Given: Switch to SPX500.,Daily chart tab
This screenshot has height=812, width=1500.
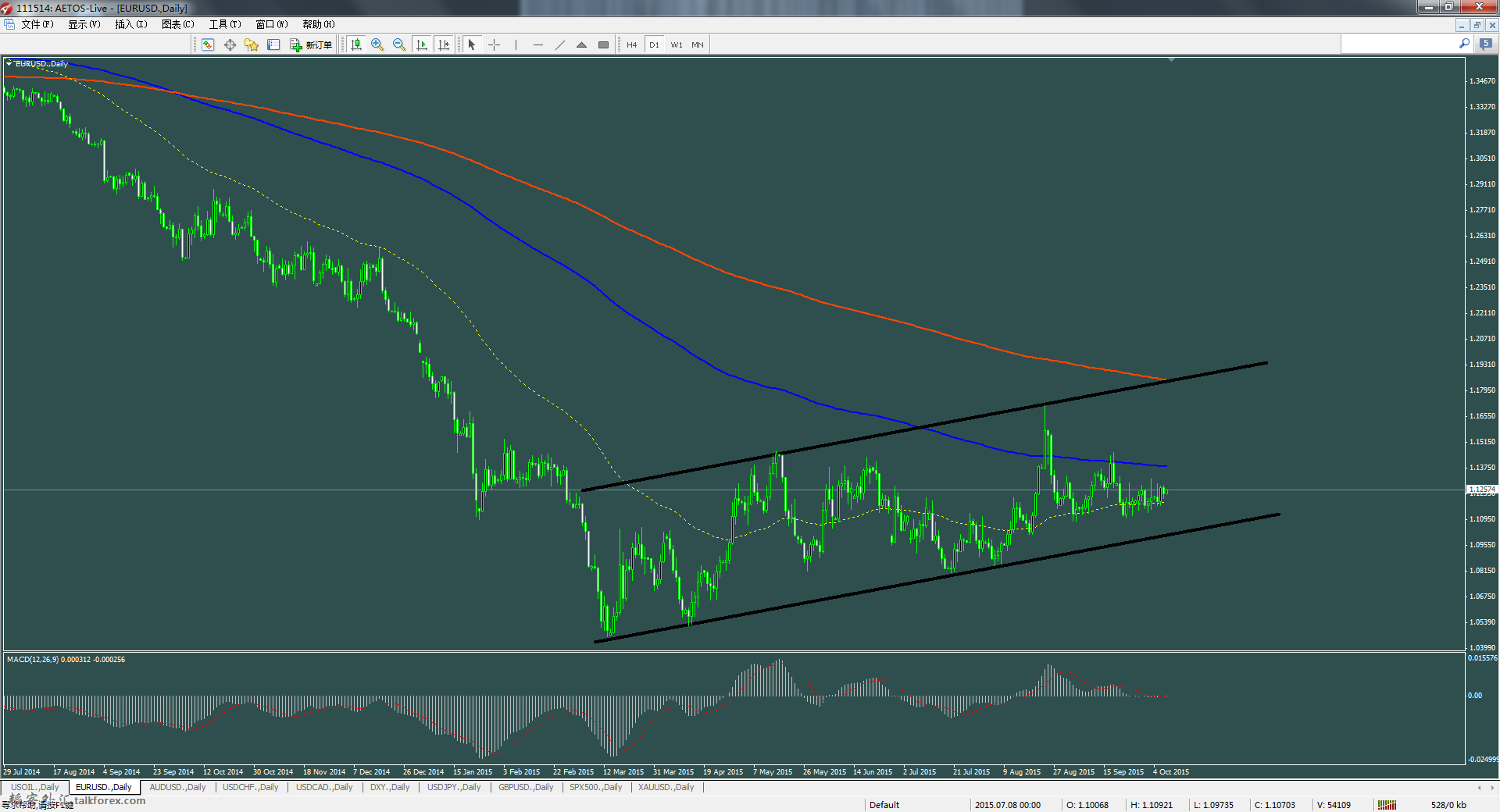Looking at the screenshot, I should click(595, 787).
